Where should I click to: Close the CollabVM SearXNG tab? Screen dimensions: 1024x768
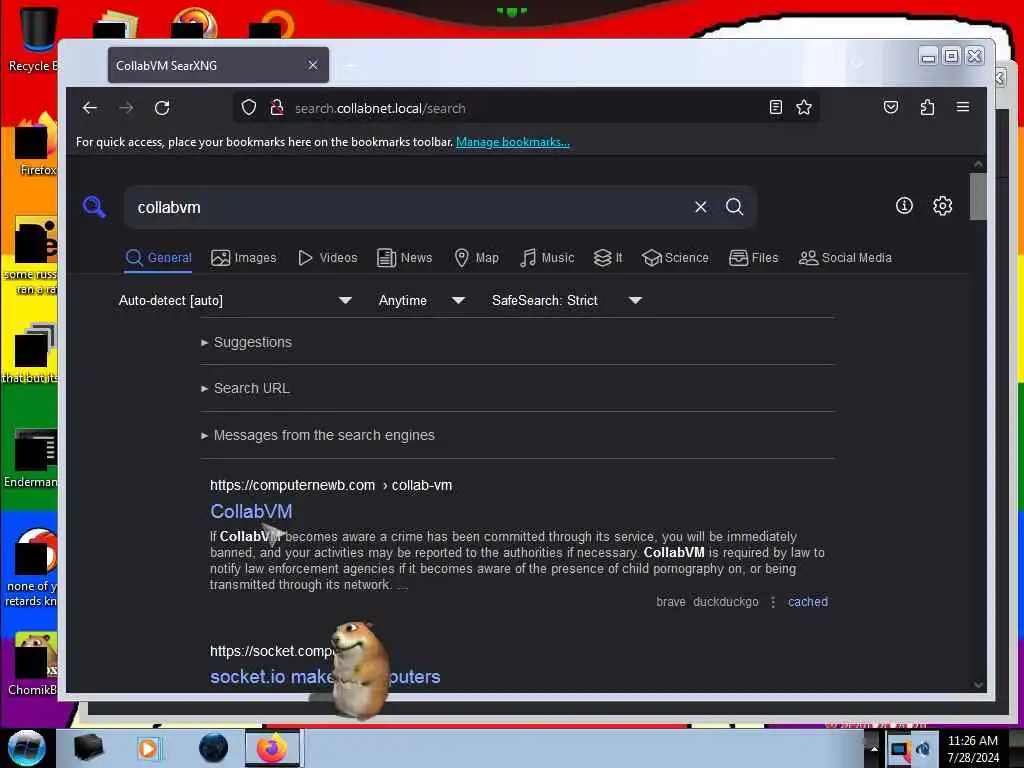(x=313, y=65)
